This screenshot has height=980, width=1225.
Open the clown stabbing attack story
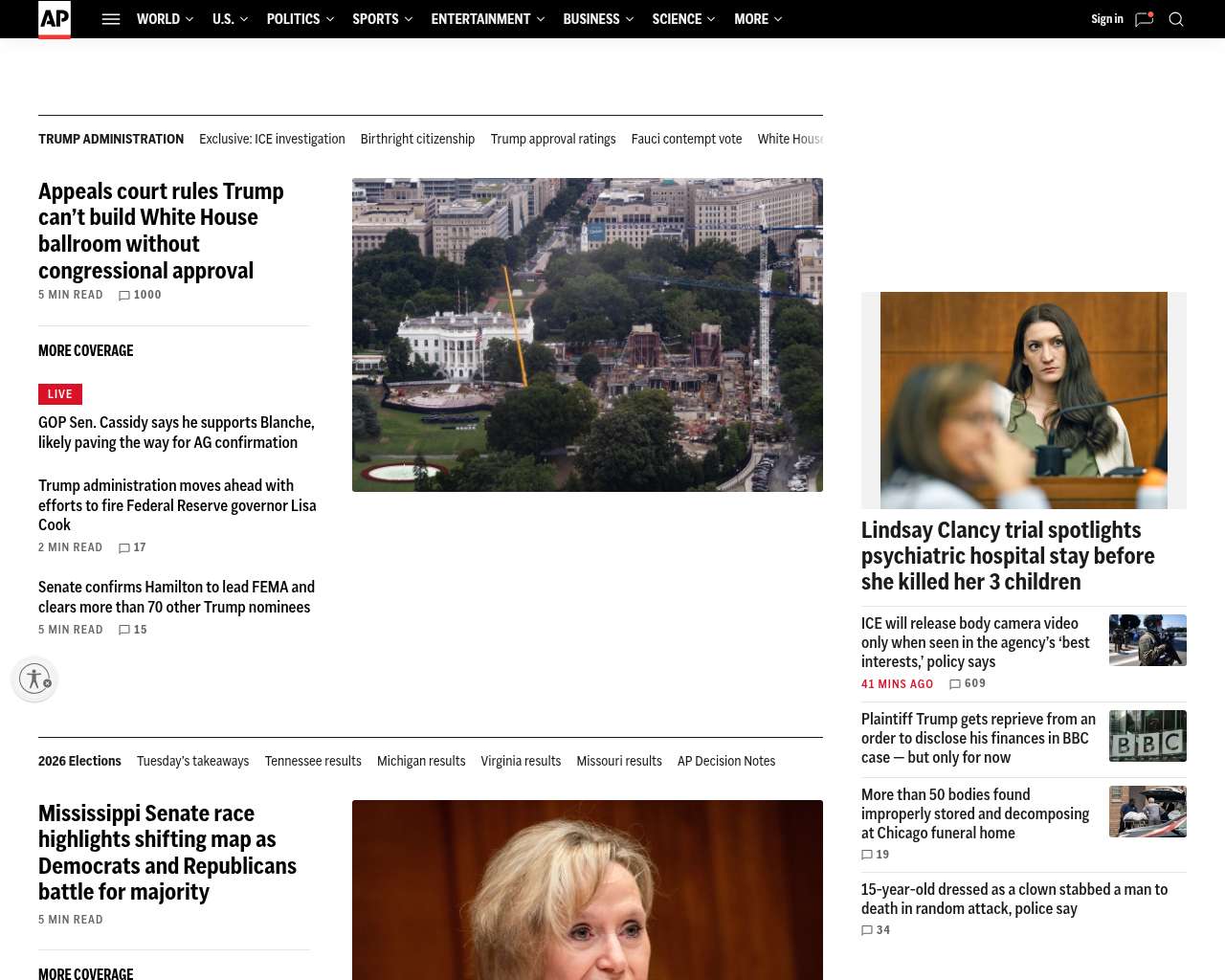(x=1014, y=899)
